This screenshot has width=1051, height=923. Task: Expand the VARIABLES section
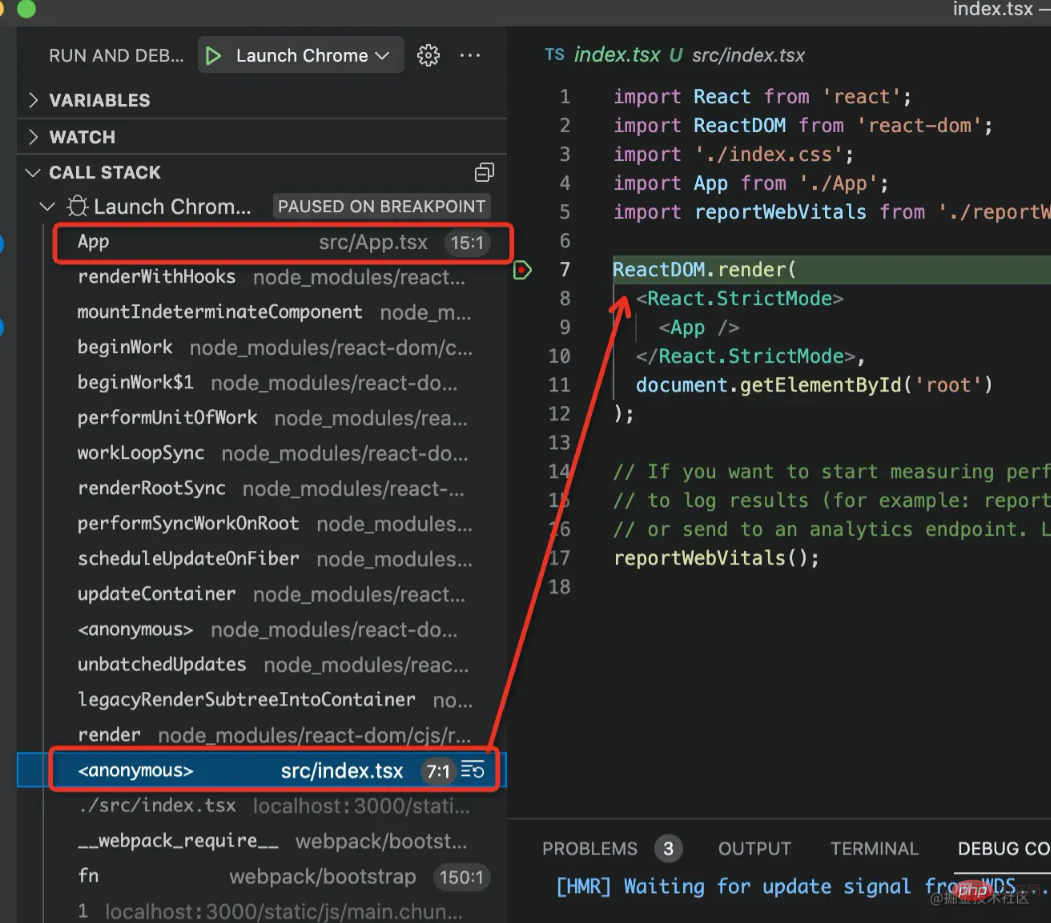99,100
